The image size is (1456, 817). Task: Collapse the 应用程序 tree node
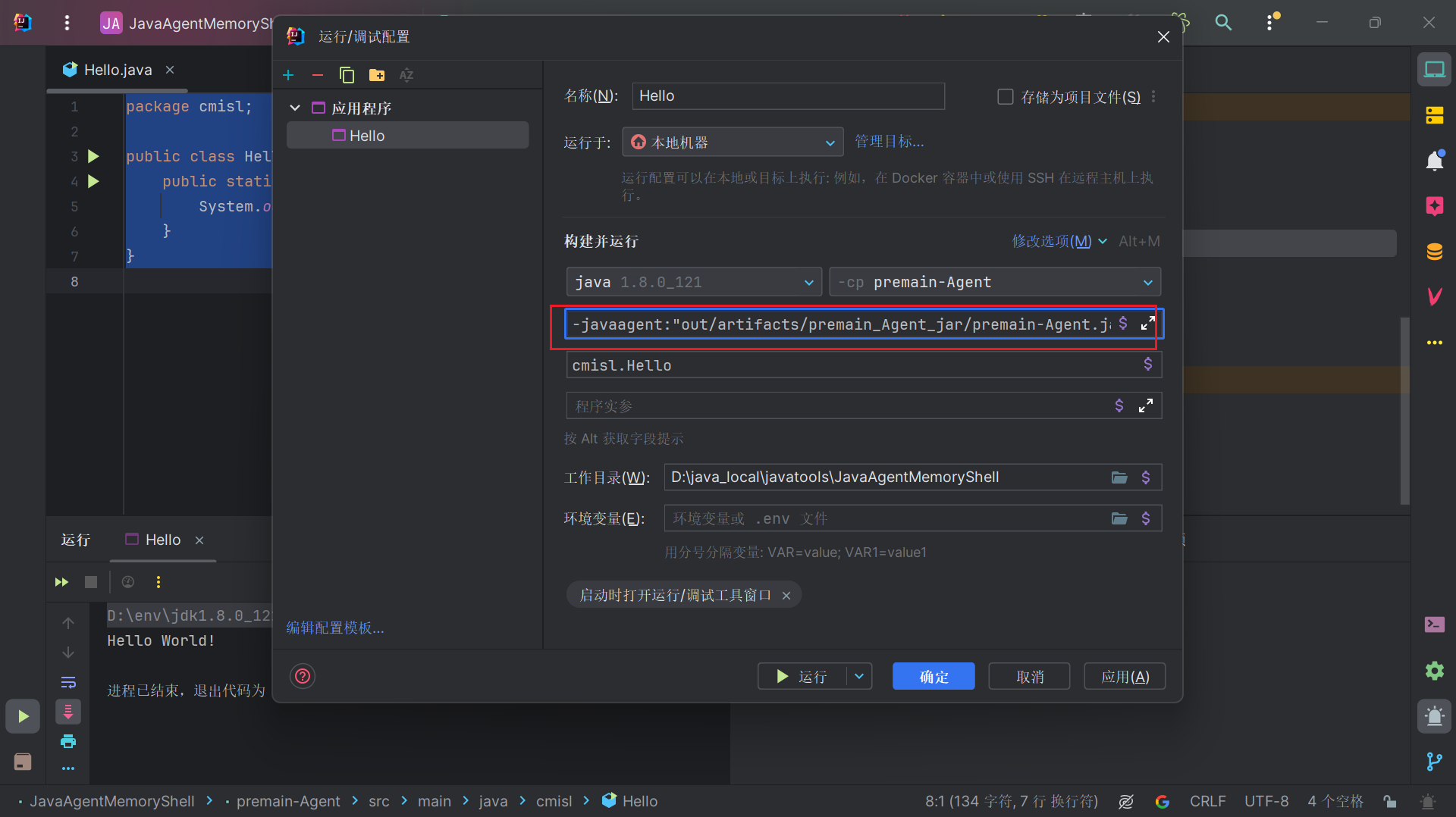point(295,108)
